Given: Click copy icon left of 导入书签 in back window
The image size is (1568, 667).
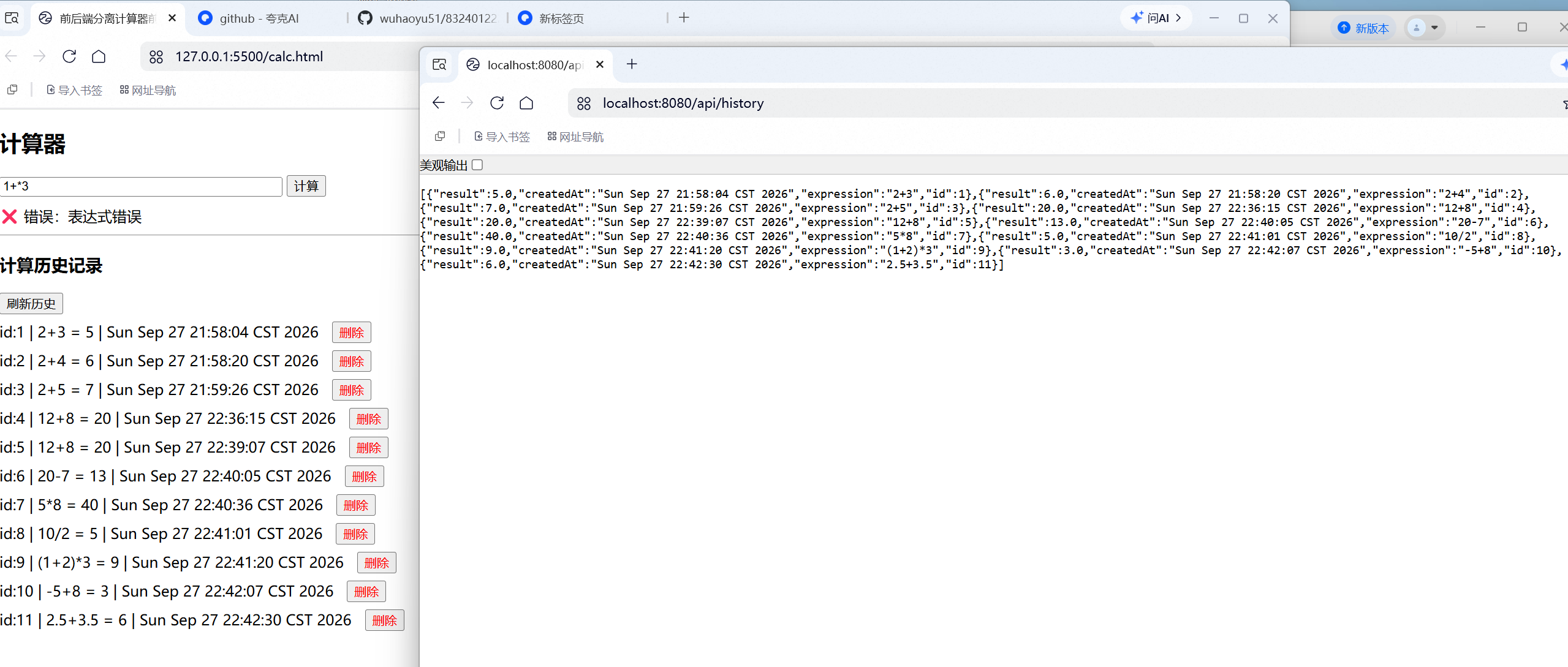Looking at the screenshot, I should coord(12,89).
